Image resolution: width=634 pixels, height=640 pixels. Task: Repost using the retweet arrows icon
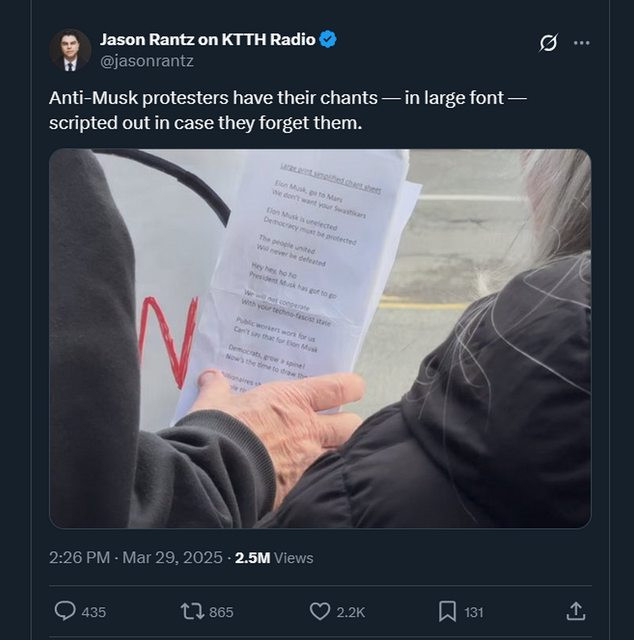click(193, 611)
